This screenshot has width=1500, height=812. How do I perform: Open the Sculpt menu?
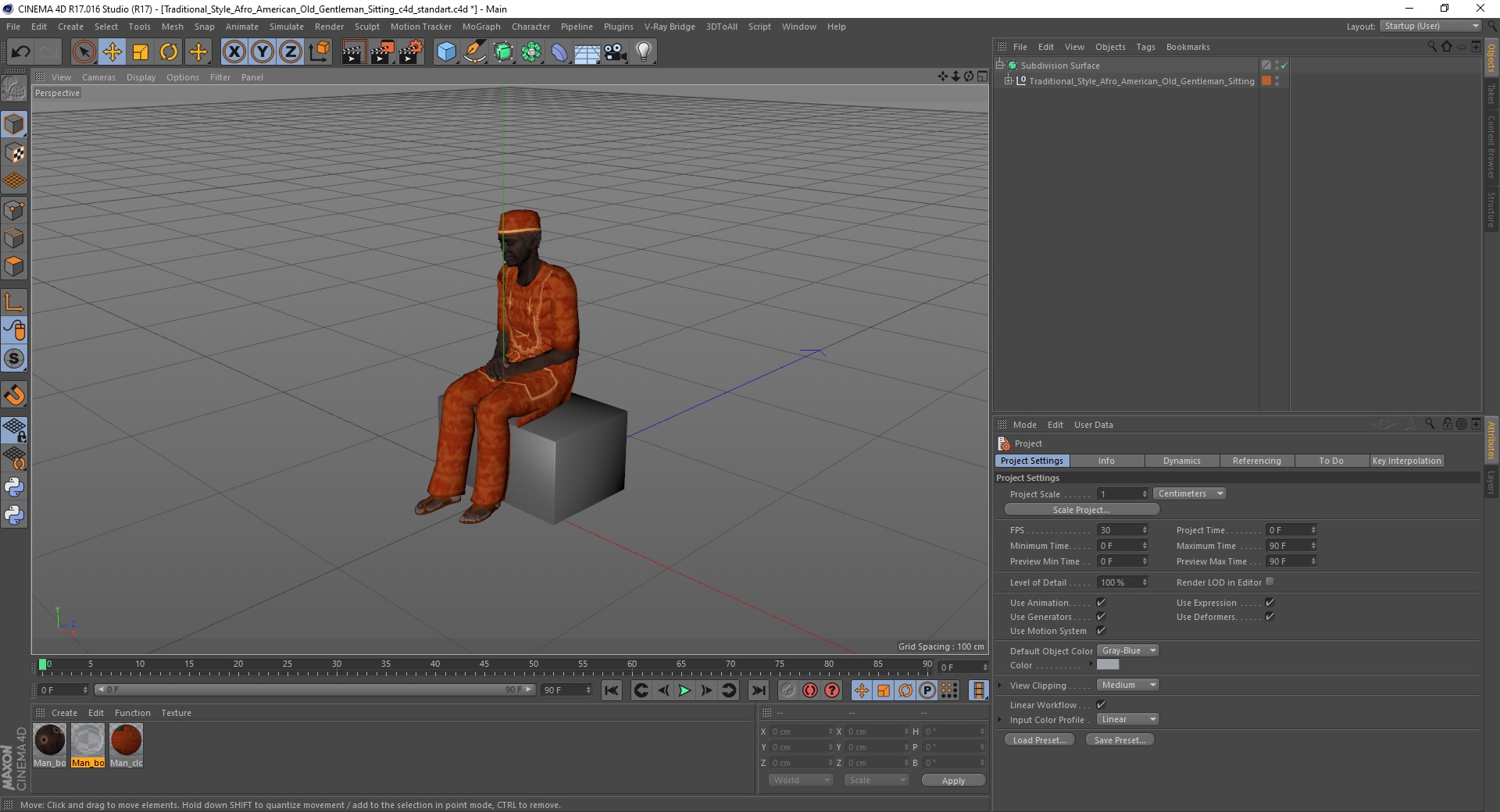tap(366, 27)
